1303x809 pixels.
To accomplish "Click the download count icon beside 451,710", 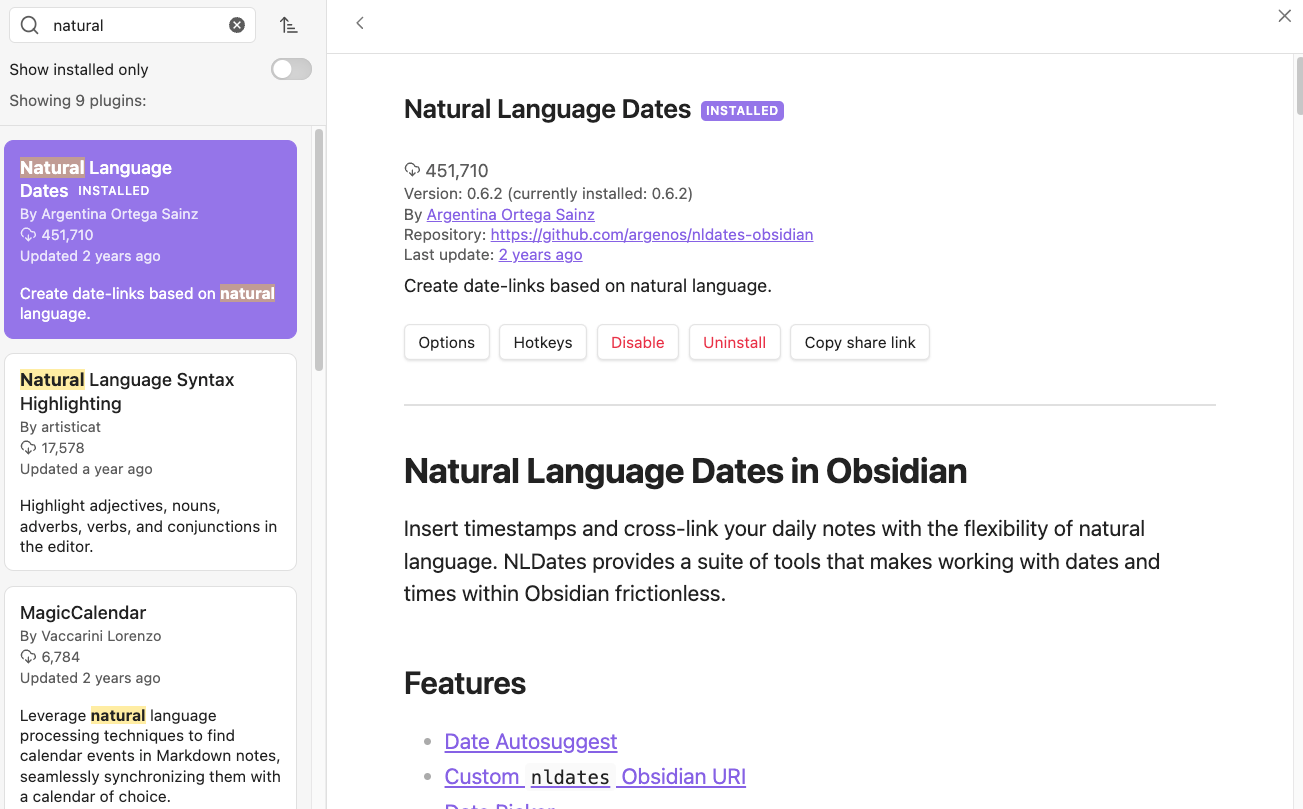I will (413, 170).
